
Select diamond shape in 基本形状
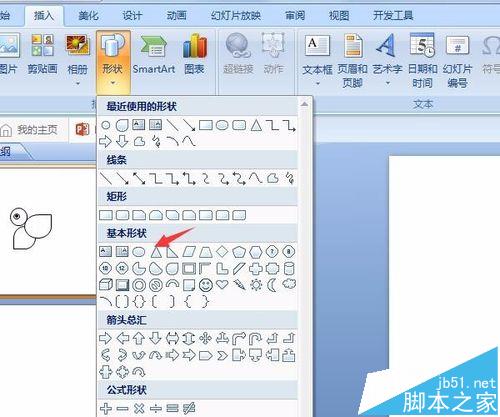click(222, 252)
